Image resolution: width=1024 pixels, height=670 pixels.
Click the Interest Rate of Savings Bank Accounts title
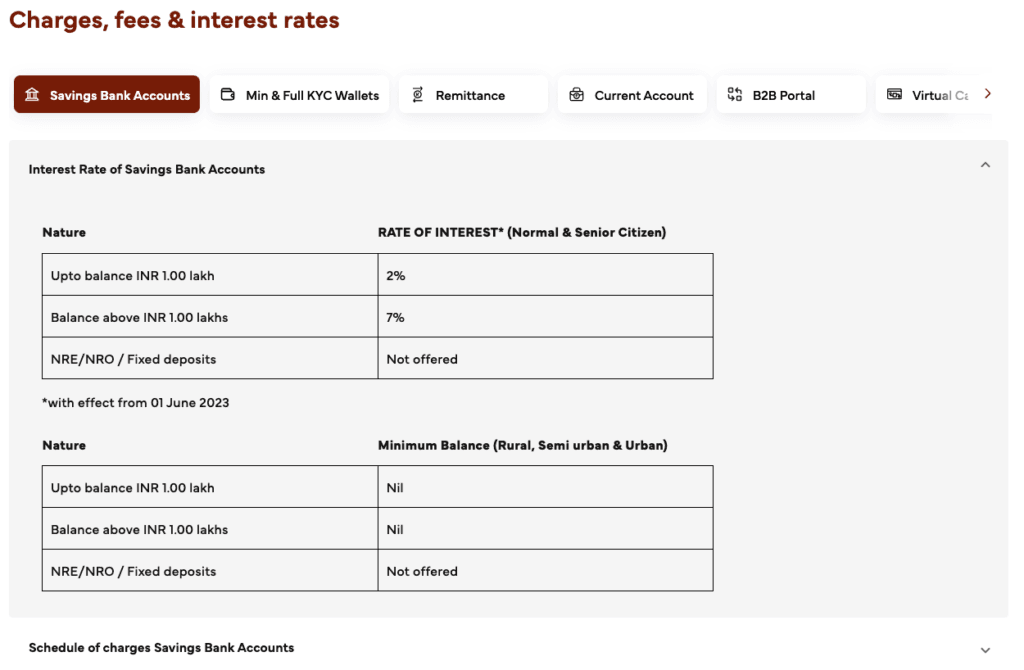tap(147, 170)
